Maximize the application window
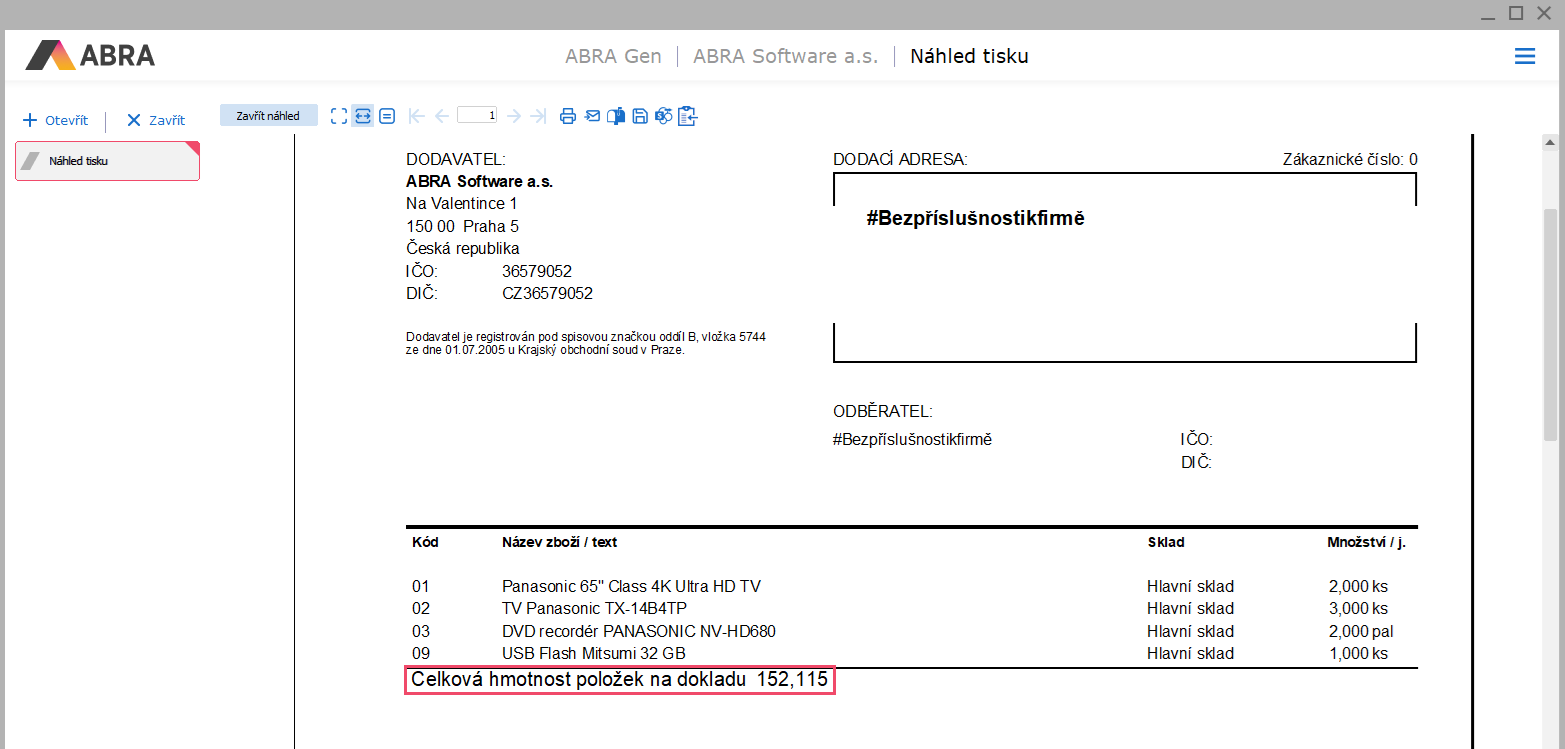Image resolution: width=1565 pixels, height=749 pixels. coord(1516,13)
